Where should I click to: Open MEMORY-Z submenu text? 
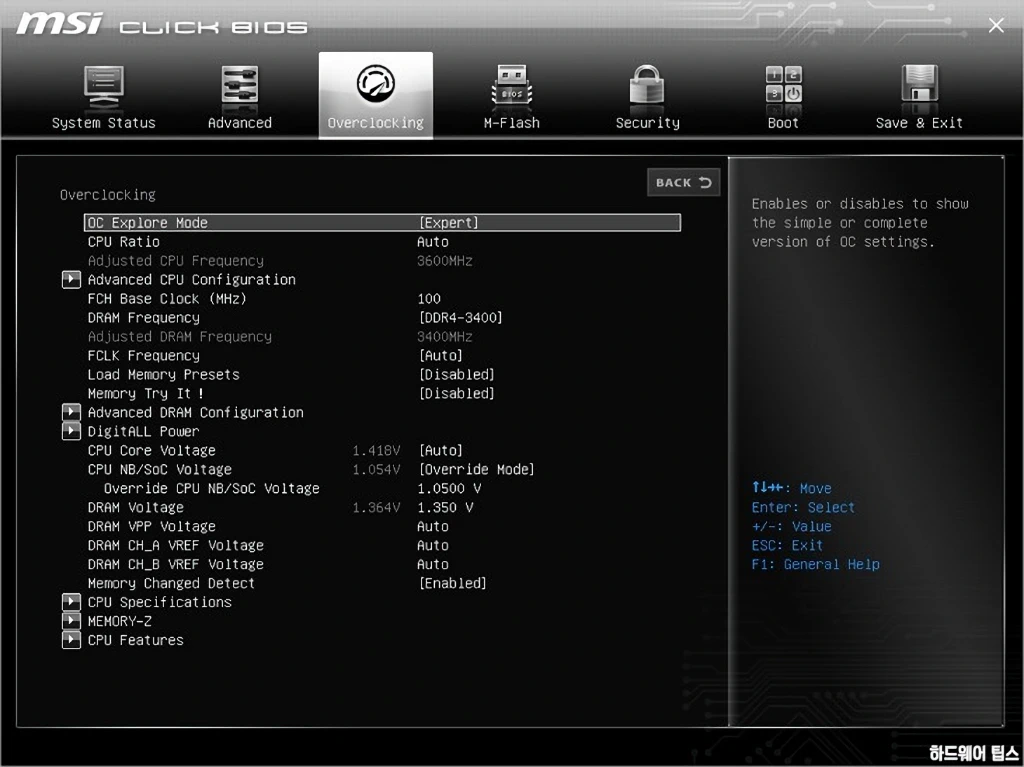119,621
